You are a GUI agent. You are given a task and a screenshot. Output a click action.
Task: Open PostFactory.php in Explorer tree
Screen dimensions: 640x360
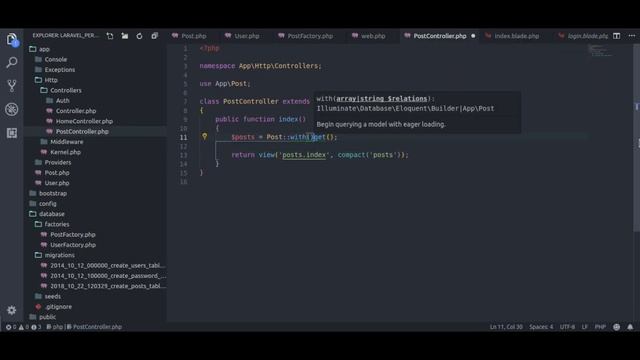(x=73, y=235)
